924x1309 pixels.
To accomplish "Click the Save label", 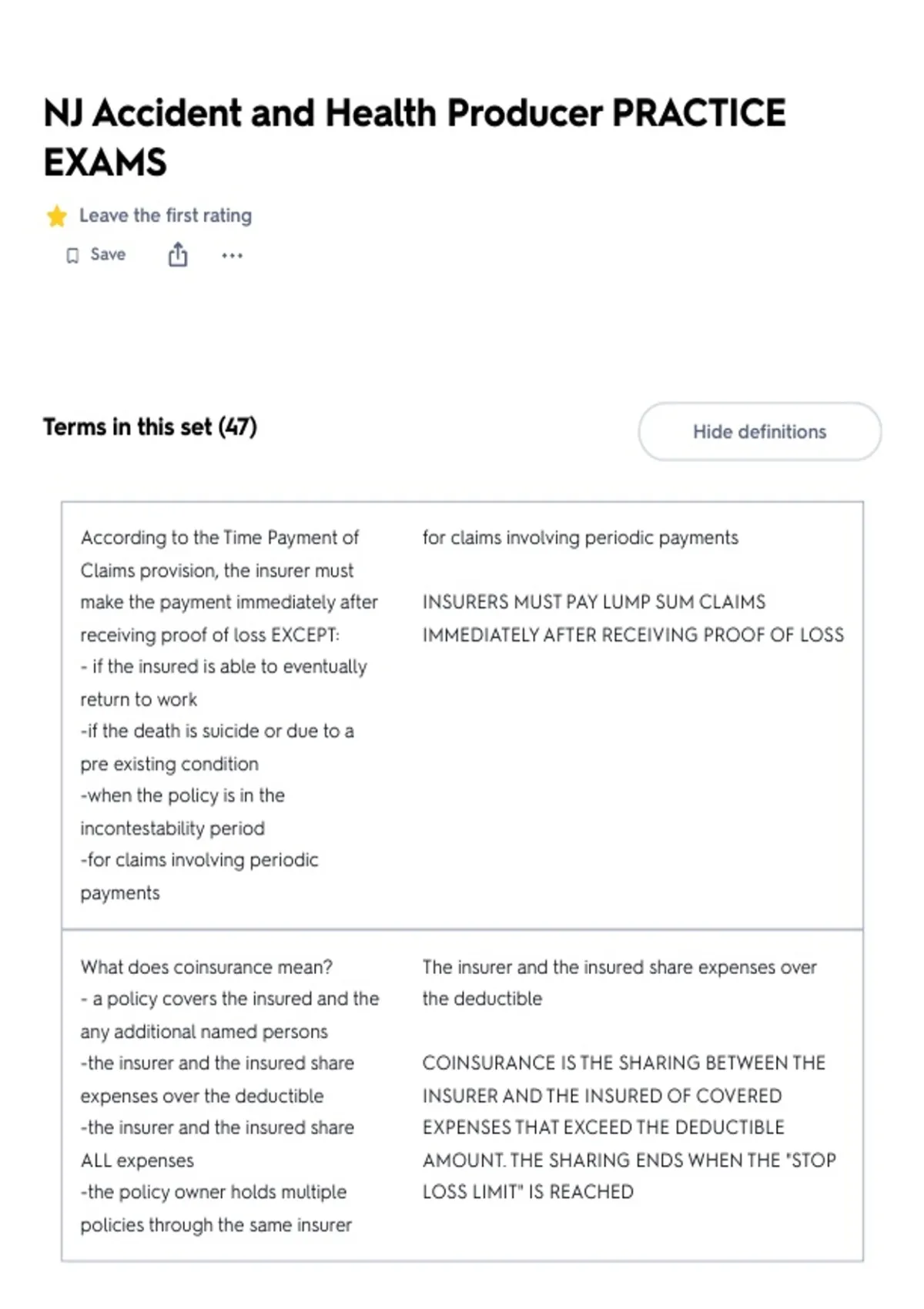I will point(108,255).
